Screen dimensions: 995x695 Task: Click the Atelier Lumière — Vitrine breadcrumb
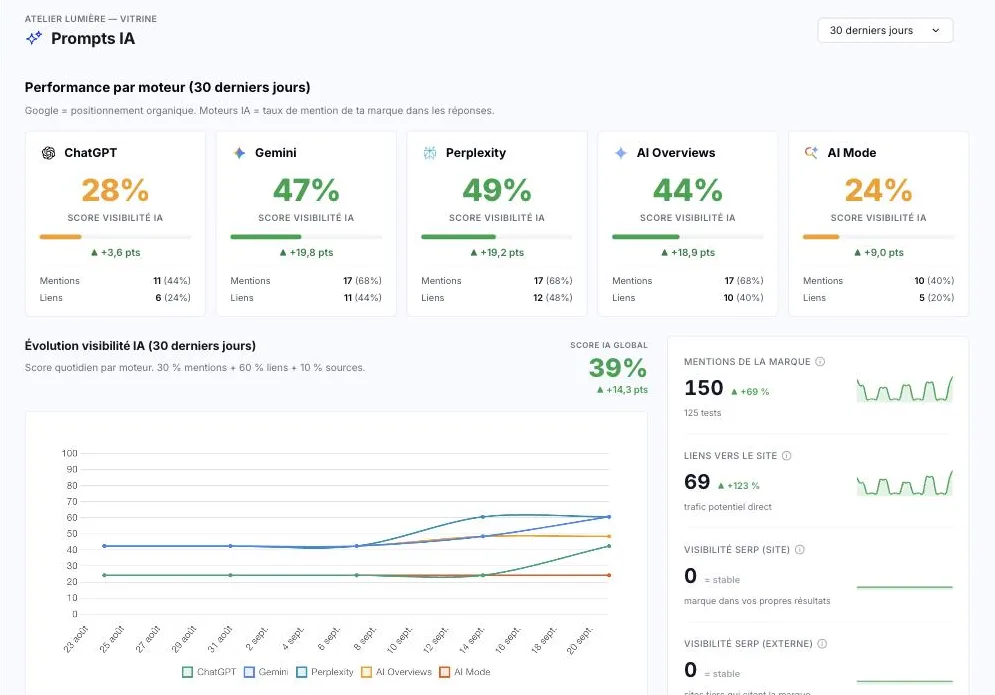pyautogui.click(x=91, y=19)
